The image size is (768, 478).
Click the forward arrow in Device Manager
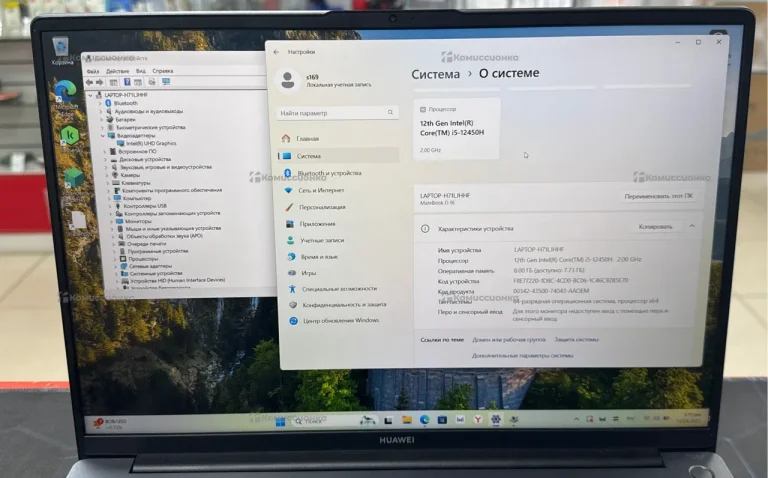(x=99, y=82)
